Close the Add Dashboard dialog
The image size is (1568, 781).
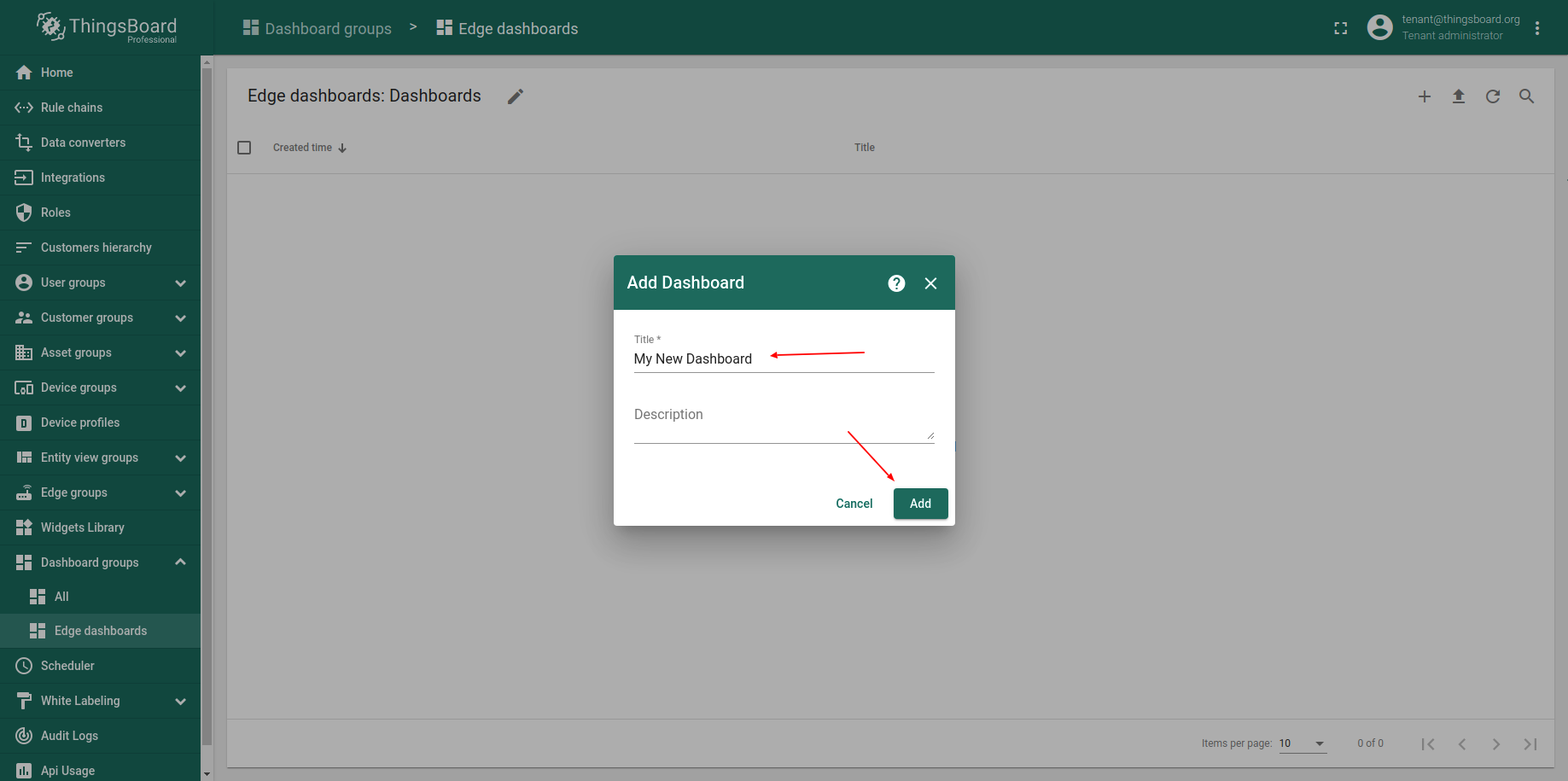(x=931, y=283)
